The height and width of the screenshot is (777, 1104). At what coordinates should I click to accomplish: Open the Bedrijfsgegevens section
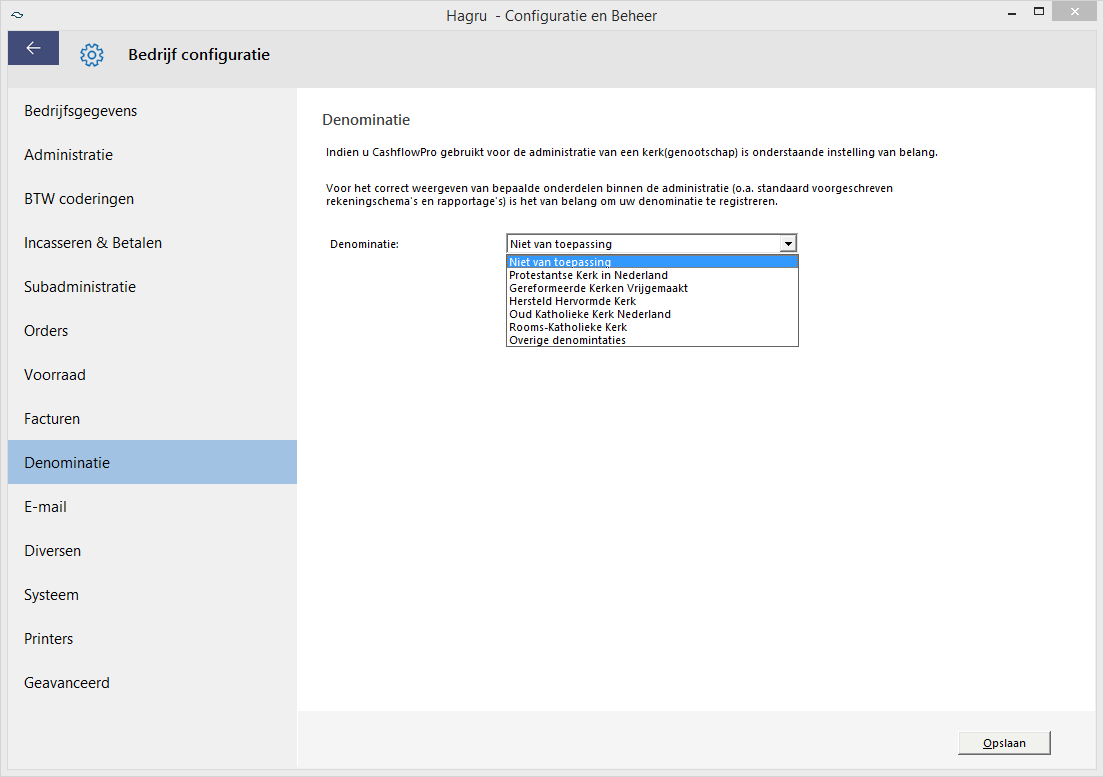(152, 110)
